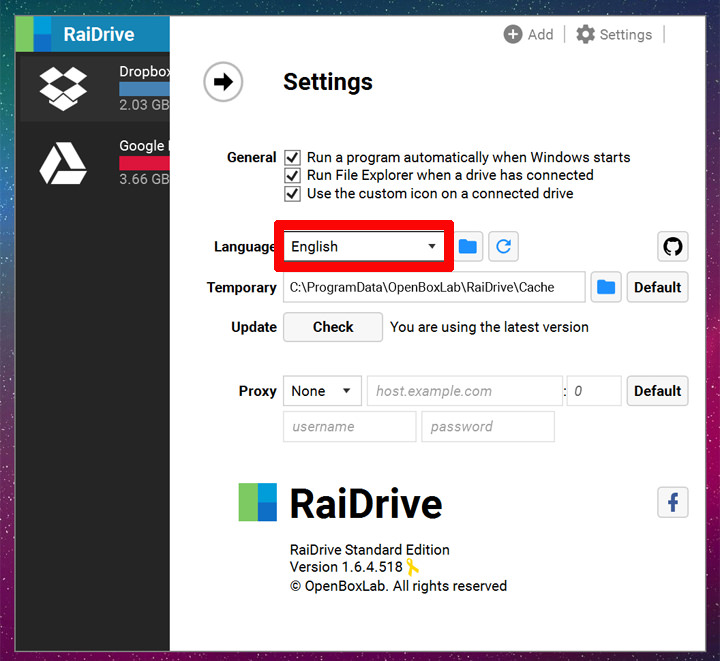Click the Update section label
The image size is (720, 661).
254,327
